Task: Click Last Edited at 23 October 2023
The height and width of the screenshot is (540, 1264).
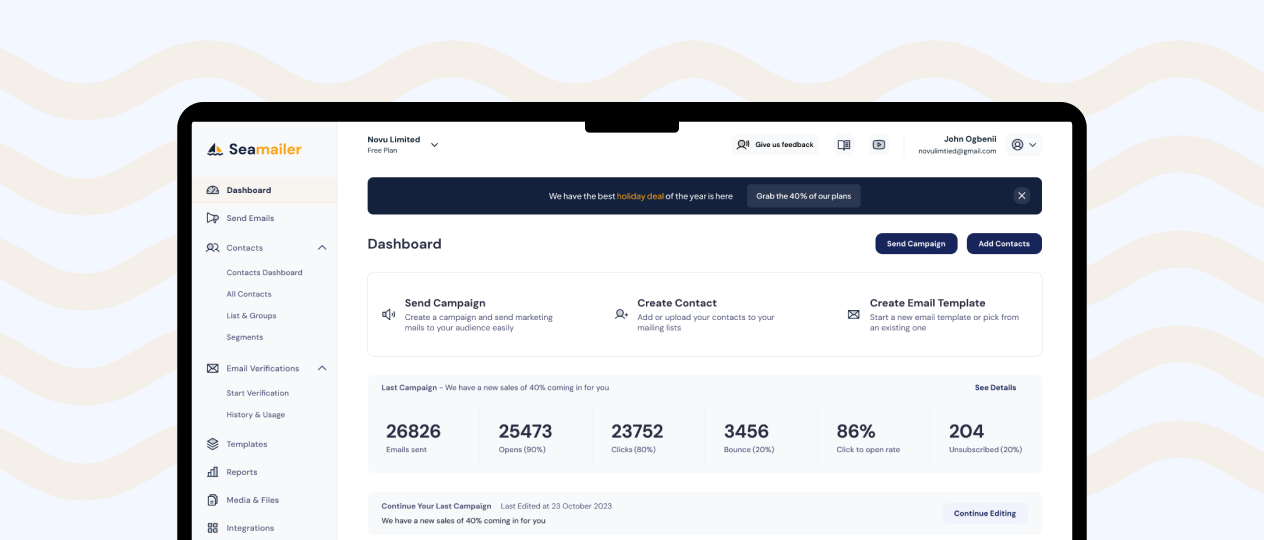Action: pos(556,506)
